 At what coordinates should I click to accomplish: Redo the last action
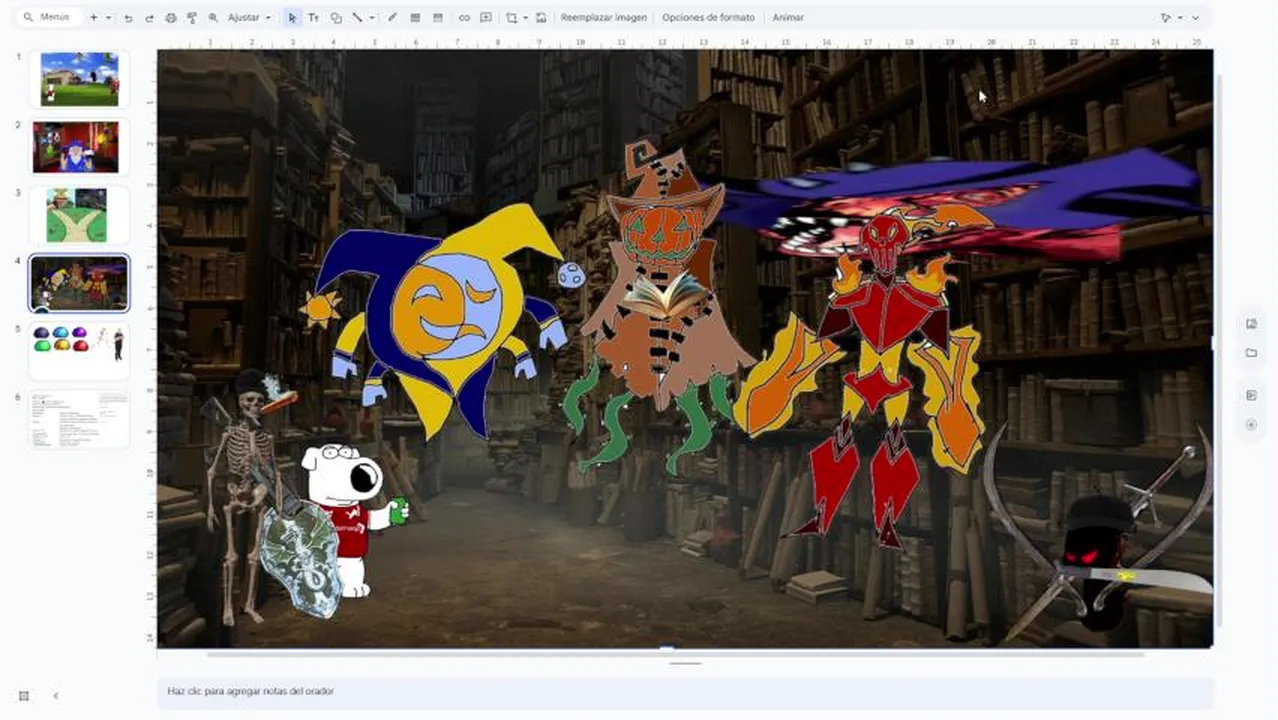tap(149, 17)
